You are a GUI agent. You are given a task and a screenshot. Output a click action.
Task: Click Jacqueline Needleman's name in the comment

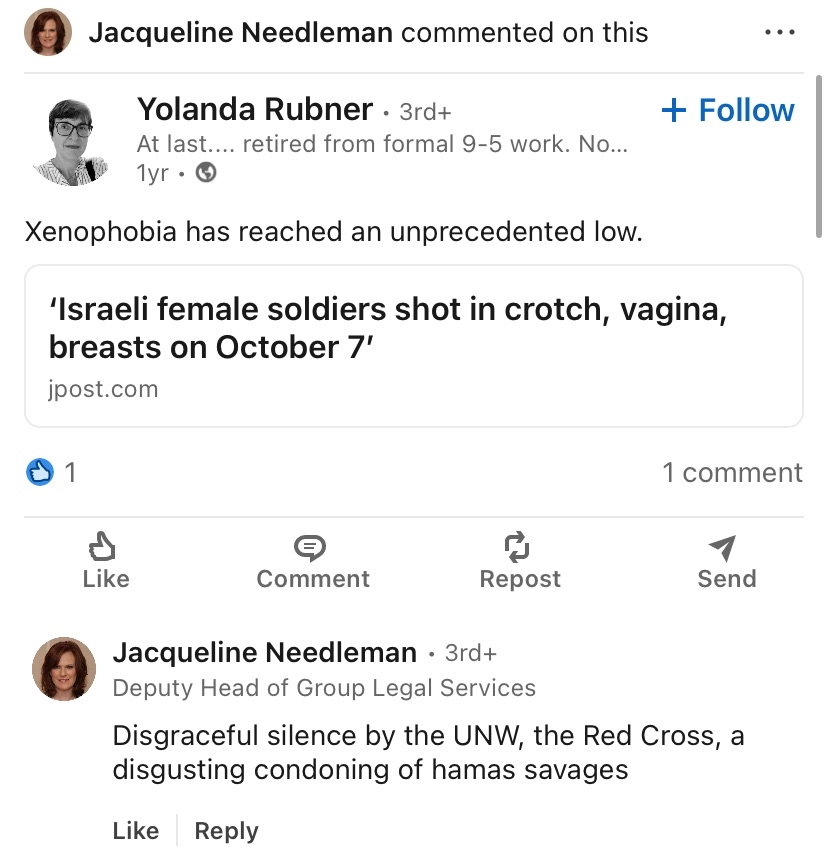tap(265, 653)
